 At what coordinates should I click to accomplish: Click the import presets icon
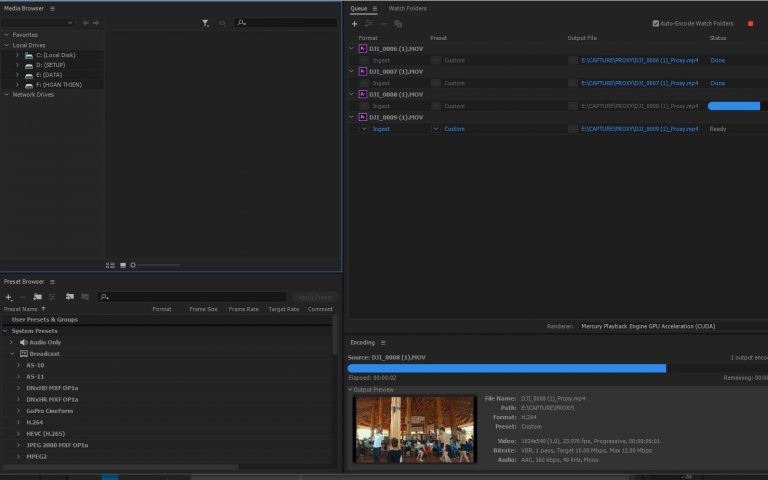point(70,296)
